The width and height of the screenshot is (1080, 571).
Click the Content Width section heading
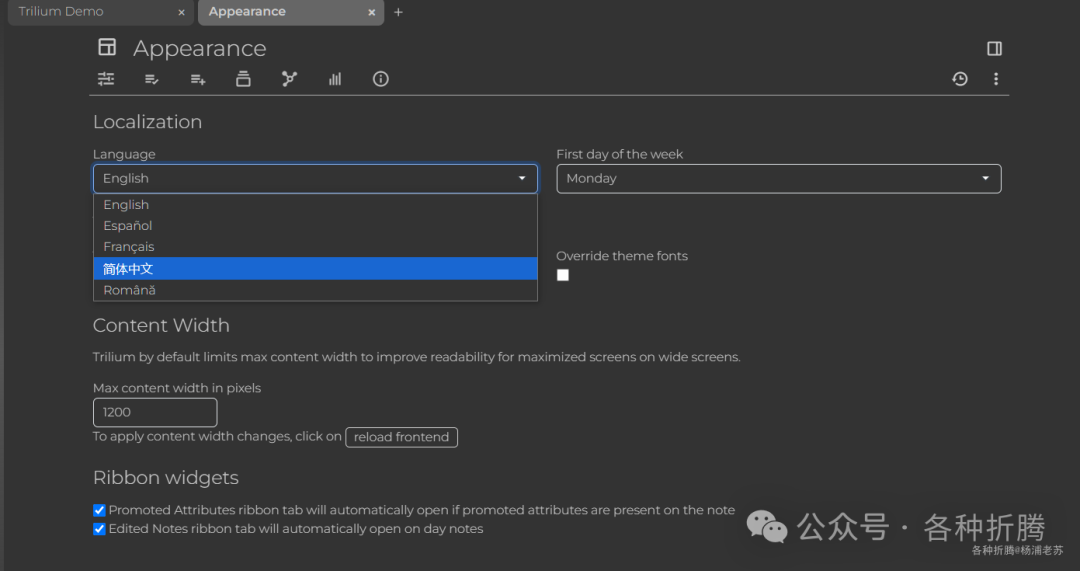click(161, 325)
